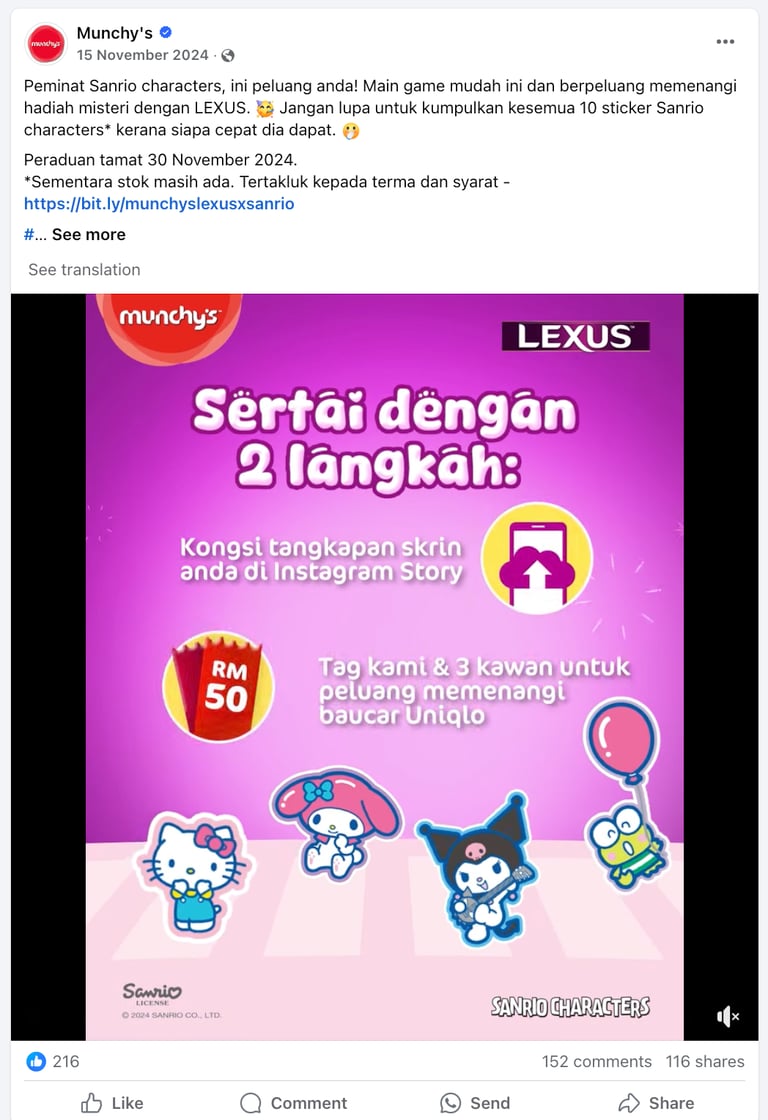This screenshot has height=1120, width=768.
Task: Click the public audience globe icon
Action: point(228,55)
